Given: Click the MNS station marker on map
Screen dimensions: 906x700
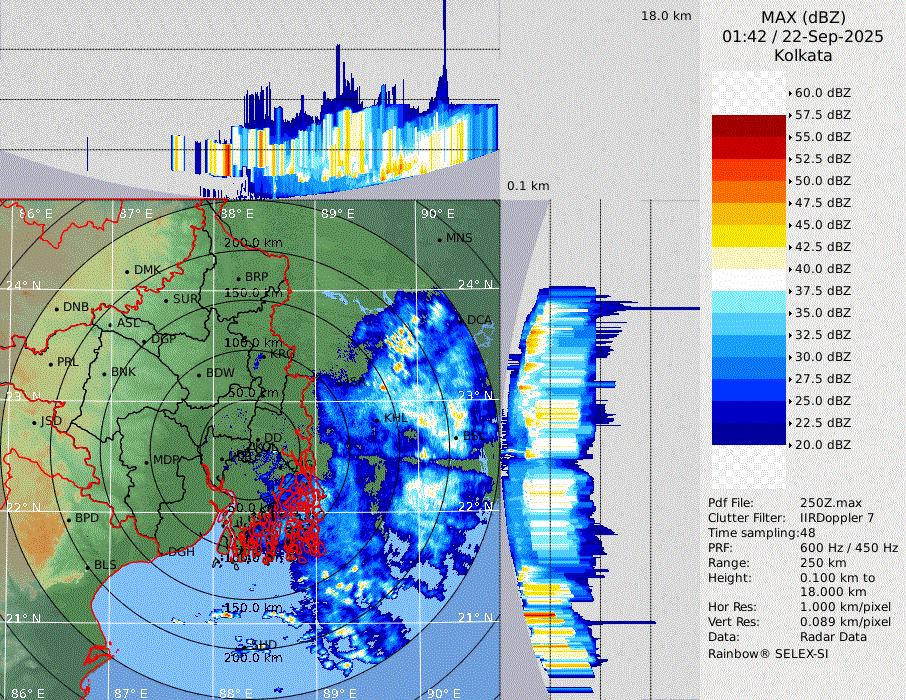Looking at the screenshot, I should (439, 239).
